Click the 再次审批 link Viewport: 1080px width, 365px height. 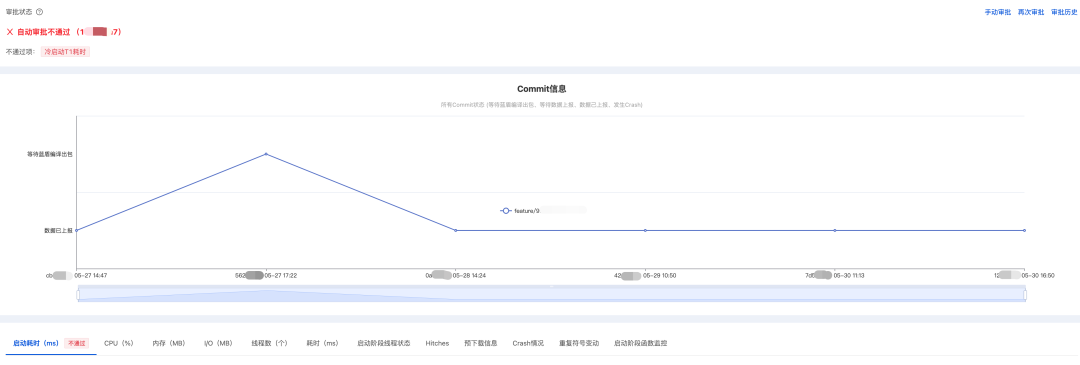coord(1030,12)
